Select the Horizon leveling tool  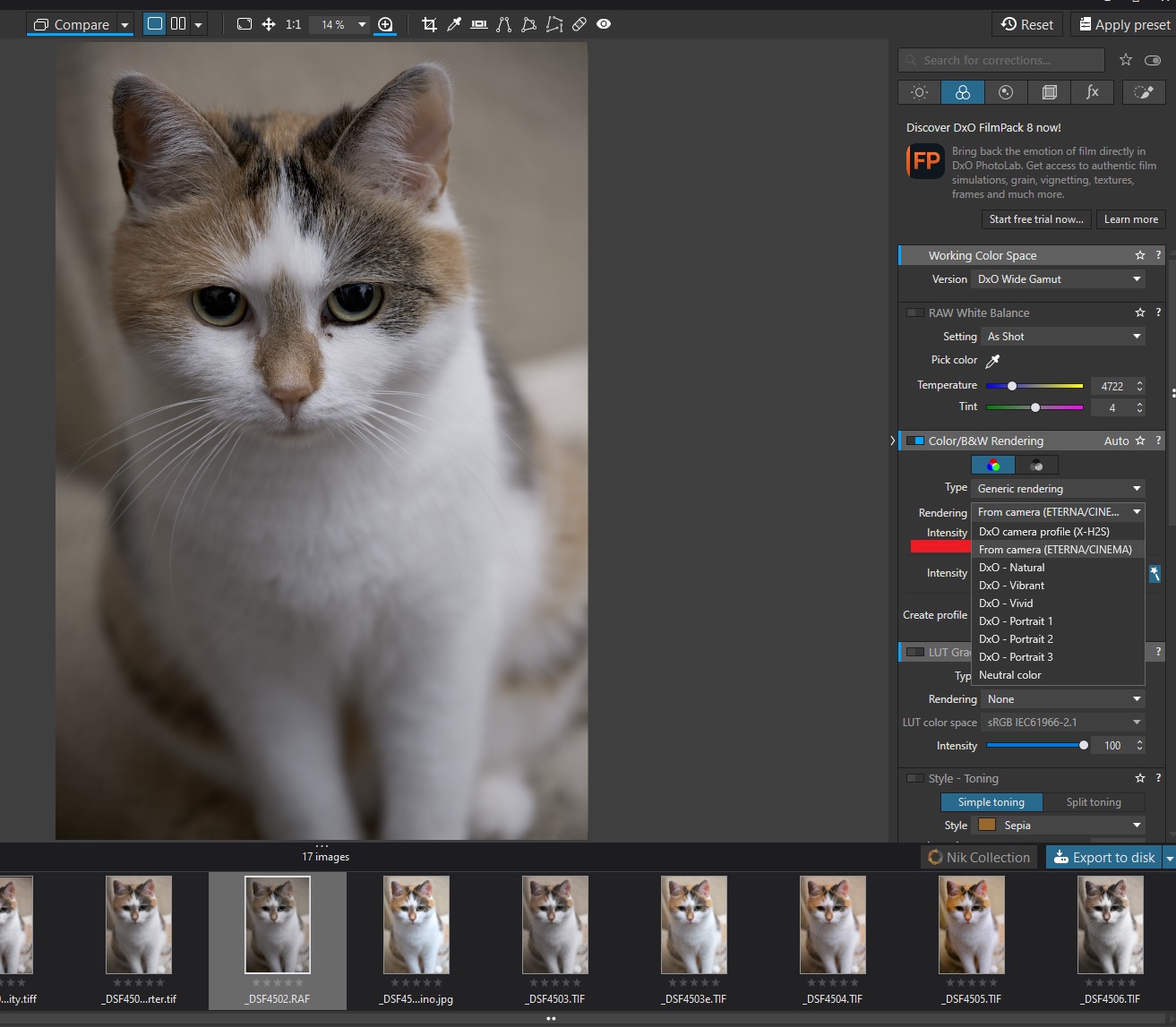click(479, 24)
